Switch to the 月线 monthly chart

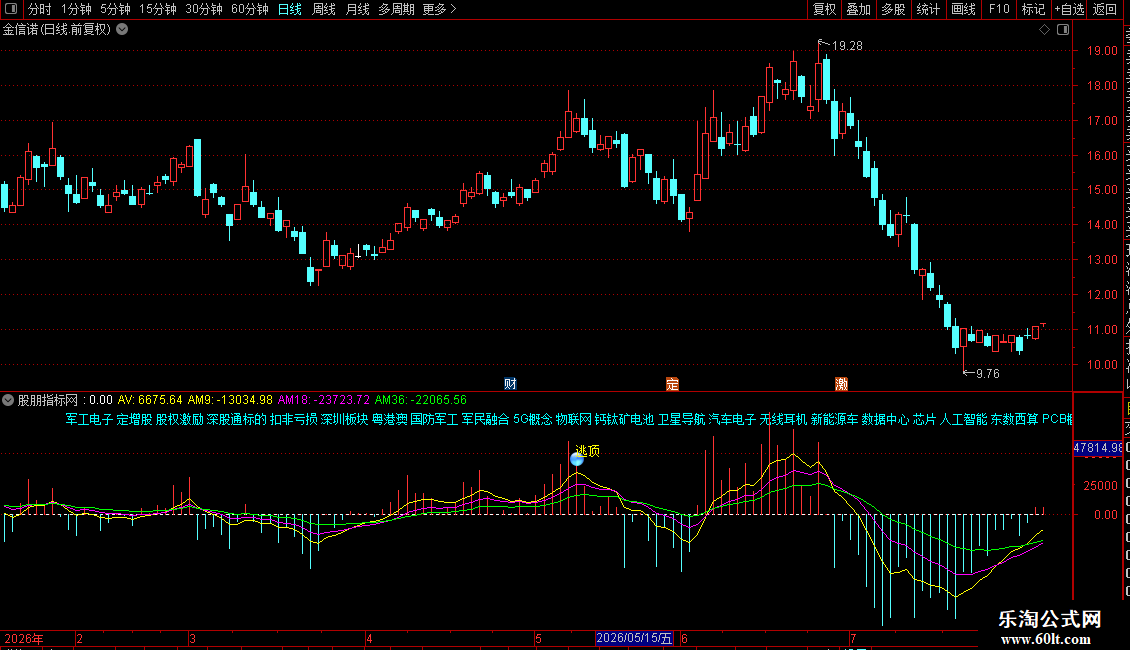click(x=357, y=9)
